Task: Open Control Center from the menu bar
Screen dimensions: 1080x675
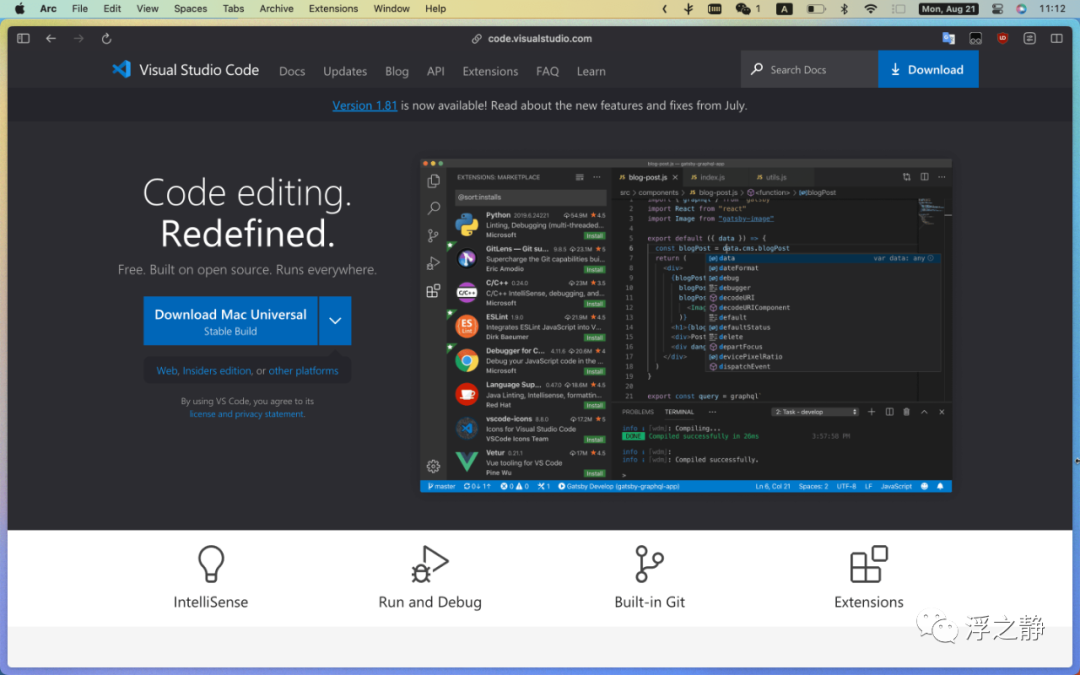Action: [997, 9]
